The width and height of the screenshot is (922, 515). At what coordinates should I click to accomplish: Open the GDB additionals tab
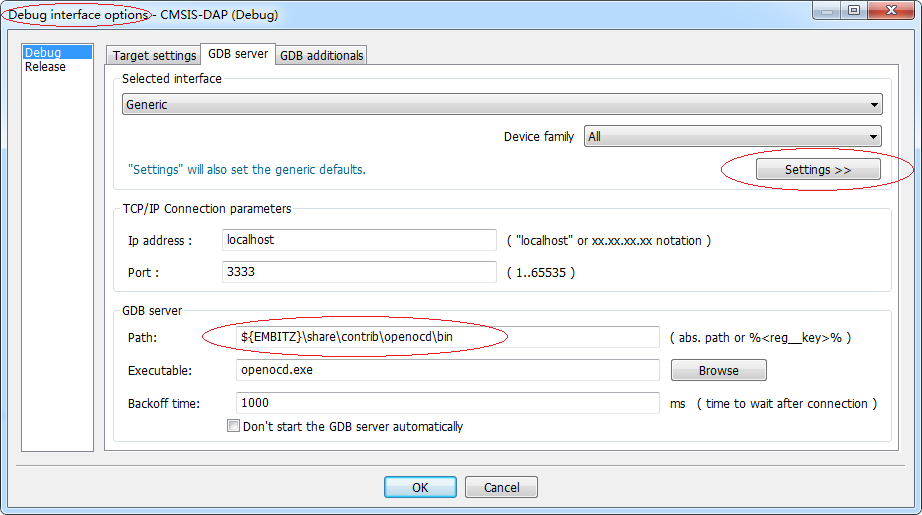(321, 55)
